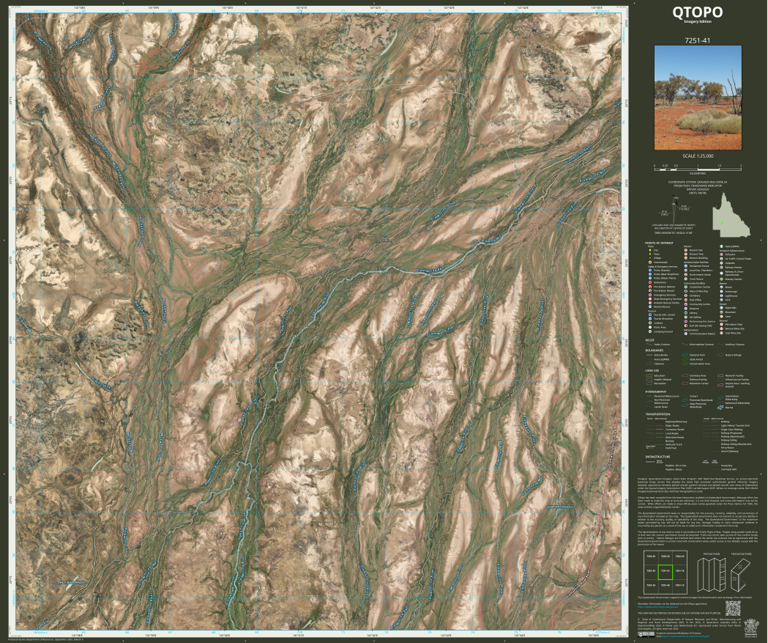Click the Cave legend symbol

pyautogui.click(x=721, y=316)
